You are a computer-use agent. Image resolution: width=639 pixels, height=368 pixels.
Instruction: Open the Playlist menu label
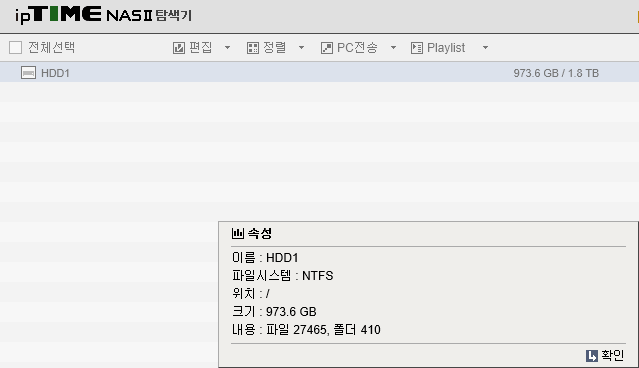tap(446, 48)
